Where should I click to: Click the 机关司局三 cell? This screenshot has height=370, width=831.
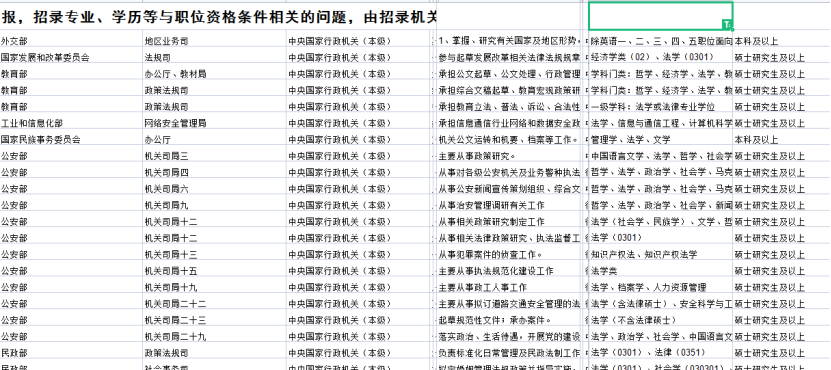[x=215, y=156]
